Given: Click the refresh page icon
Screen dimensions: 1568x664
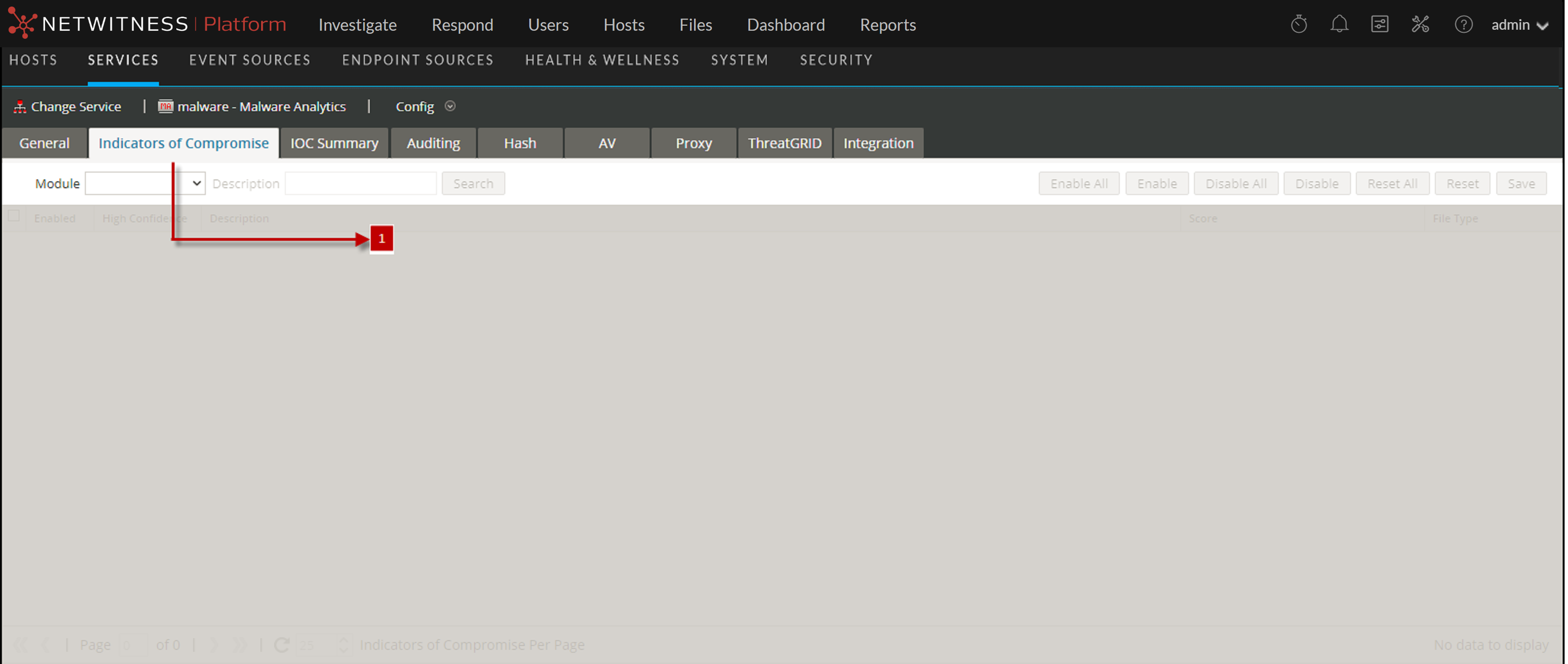Looking at the screenshot, I should (281, 644).
